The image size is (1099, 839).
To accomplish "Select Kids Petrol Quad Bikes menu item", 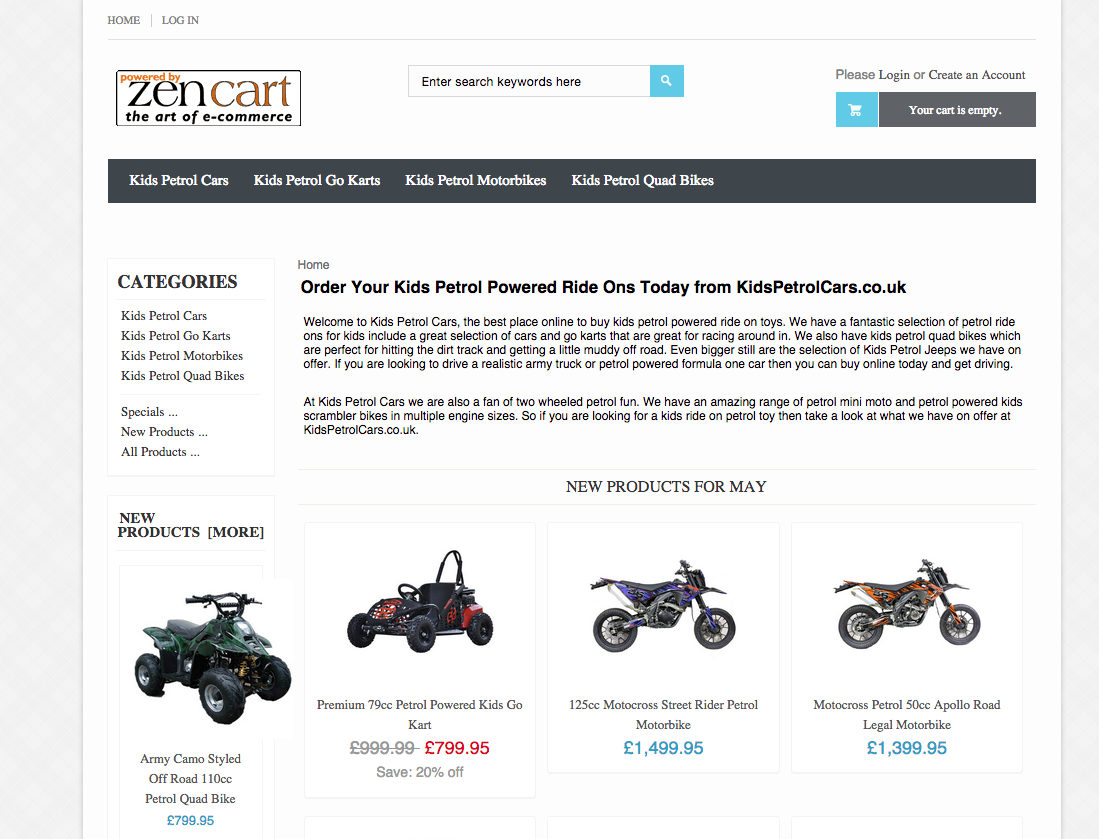I will click(x=642, y=181).
